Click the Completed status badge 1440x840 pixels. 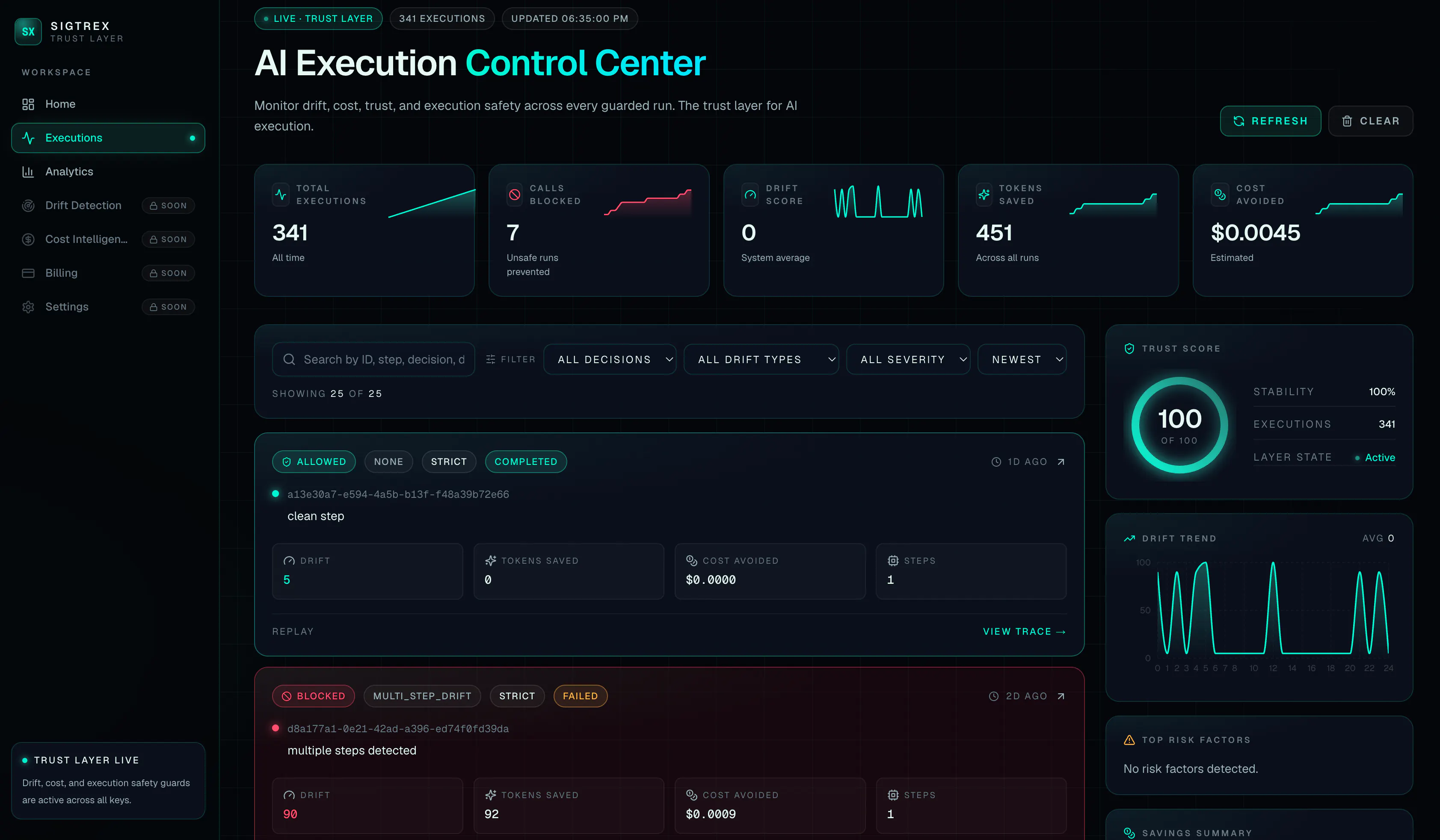[x=526, y=462]
